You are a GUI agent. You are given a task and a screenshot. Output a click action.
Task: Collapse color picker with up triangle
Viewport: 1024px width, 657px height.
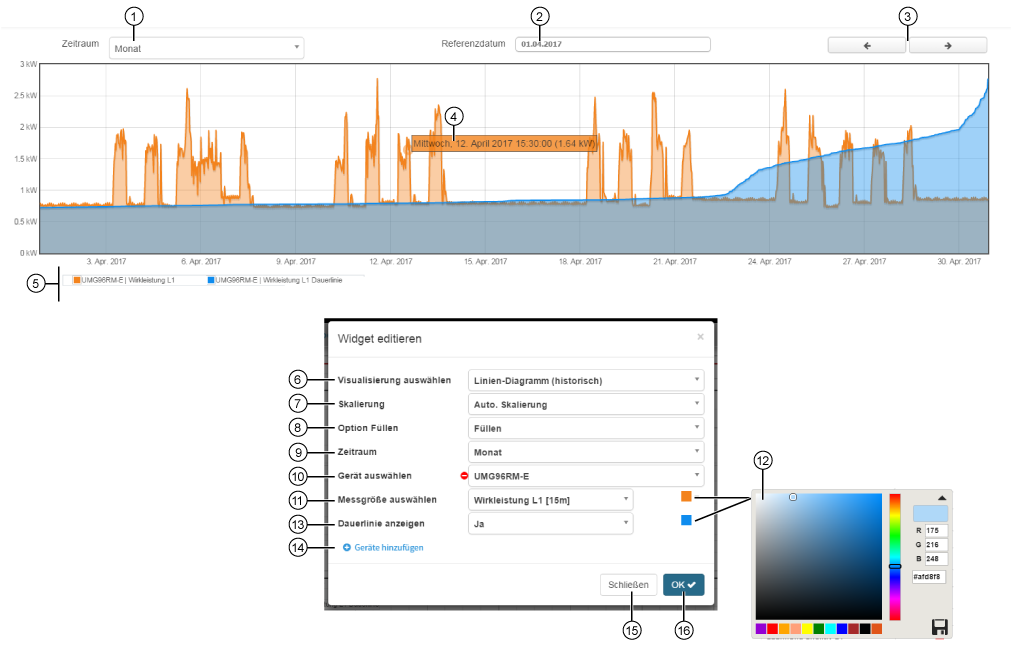tap(940, 497)
